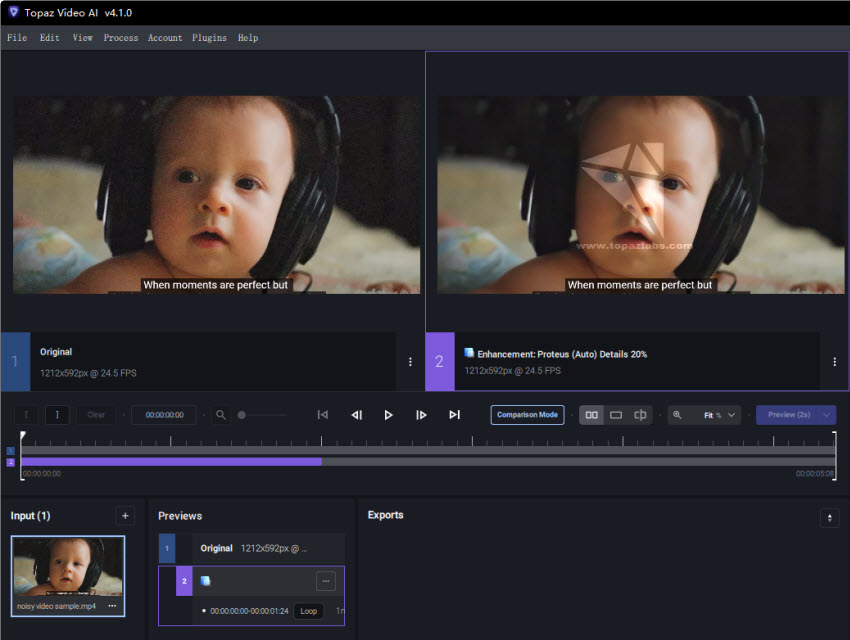Click the Enhancement: Proteus (Auto) Details 20% label

click(562, 354)
